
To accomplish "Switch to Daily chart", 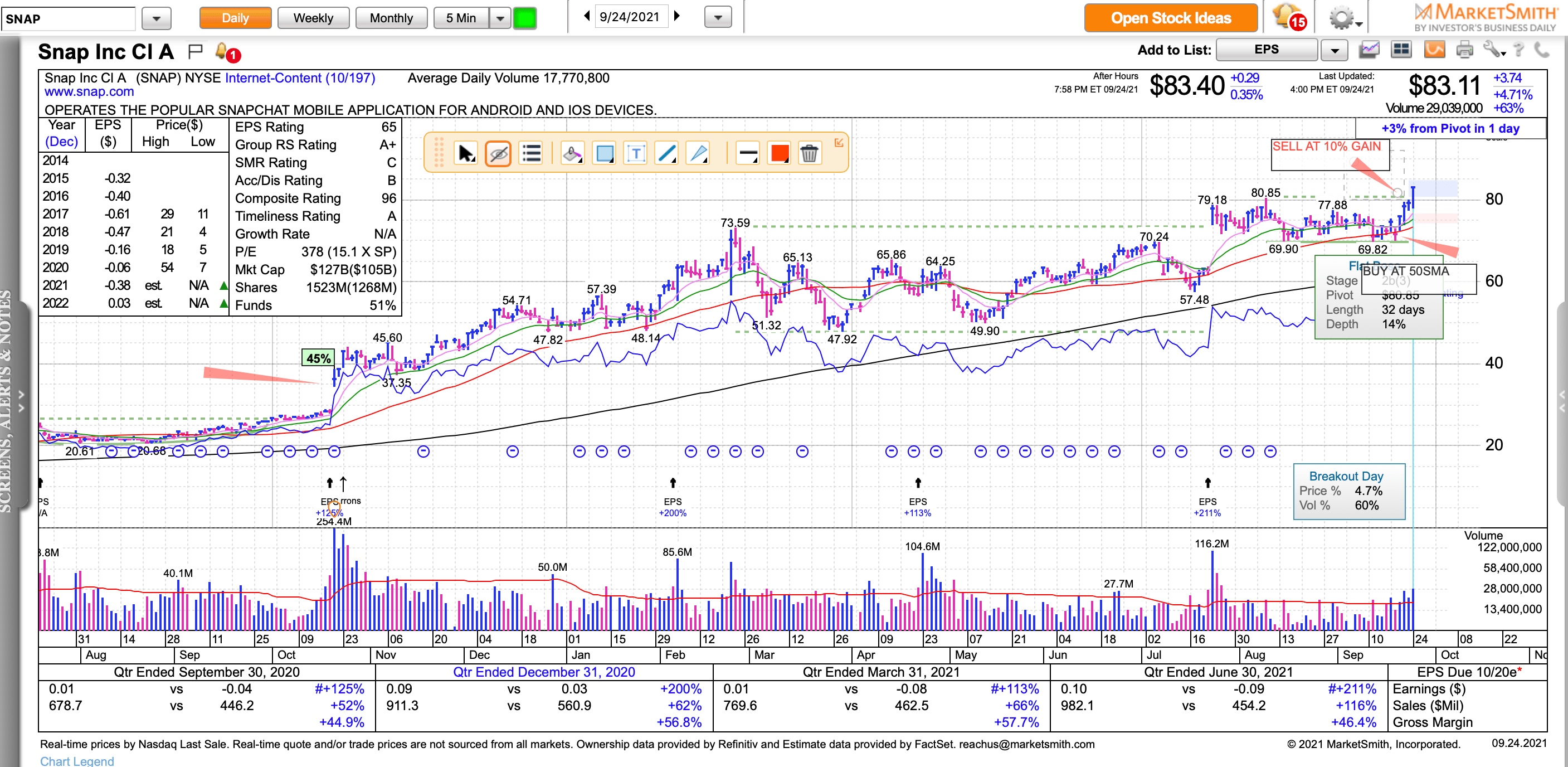I will pyautogui.click(x=235, y=18).
